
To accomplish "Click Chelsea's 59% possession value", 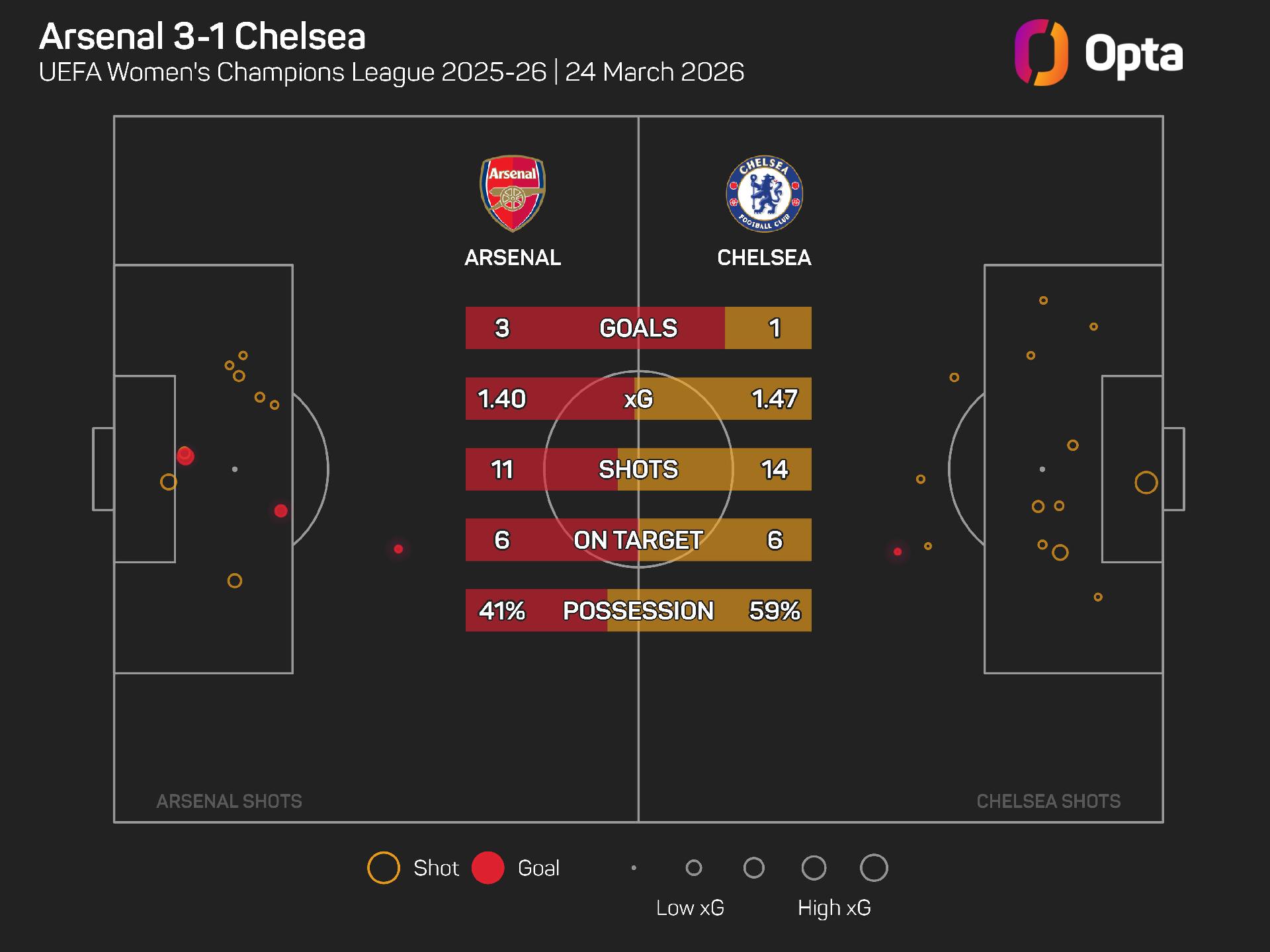I will tap(774, 611).
